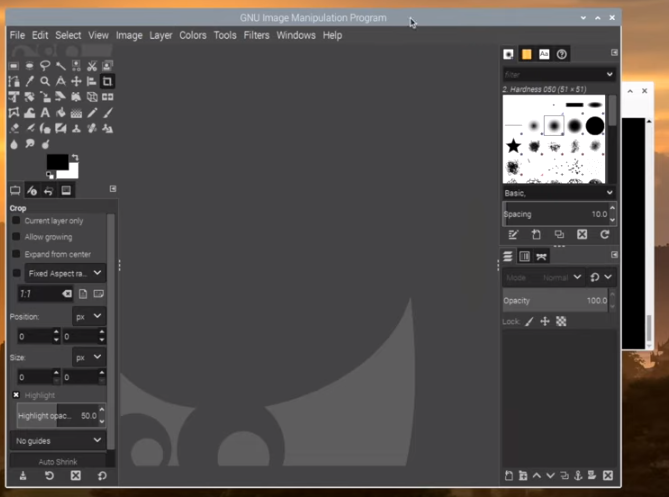Open the Windows menu

(296, 35)
